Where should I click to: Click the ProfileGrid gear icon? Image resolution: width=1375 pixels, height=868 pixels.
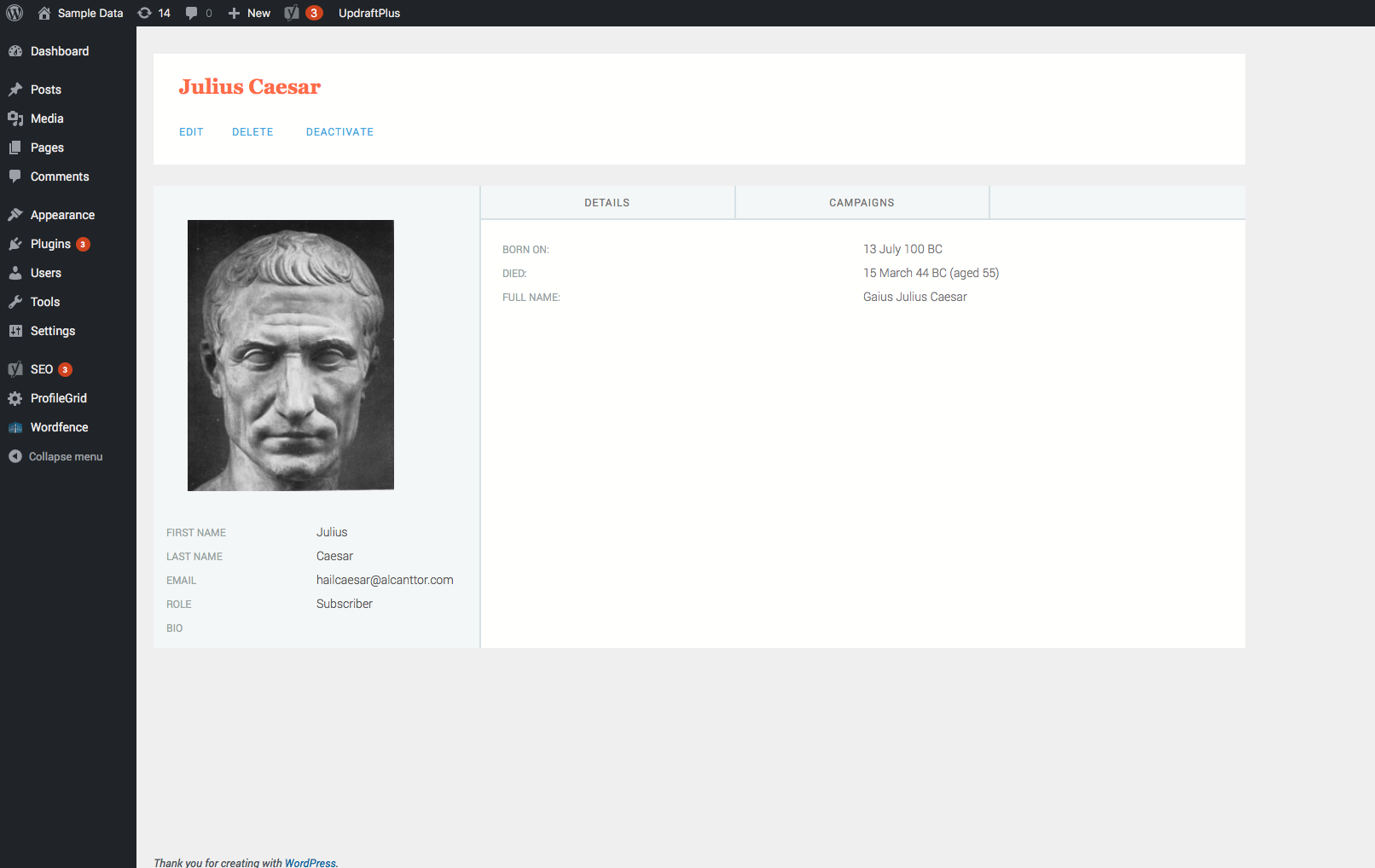[x=15, y=398]
